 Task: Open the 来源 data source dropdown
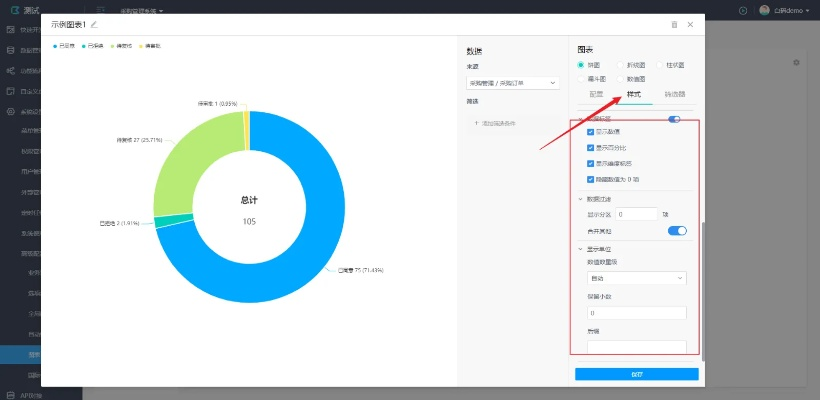(x=512, y=83)
